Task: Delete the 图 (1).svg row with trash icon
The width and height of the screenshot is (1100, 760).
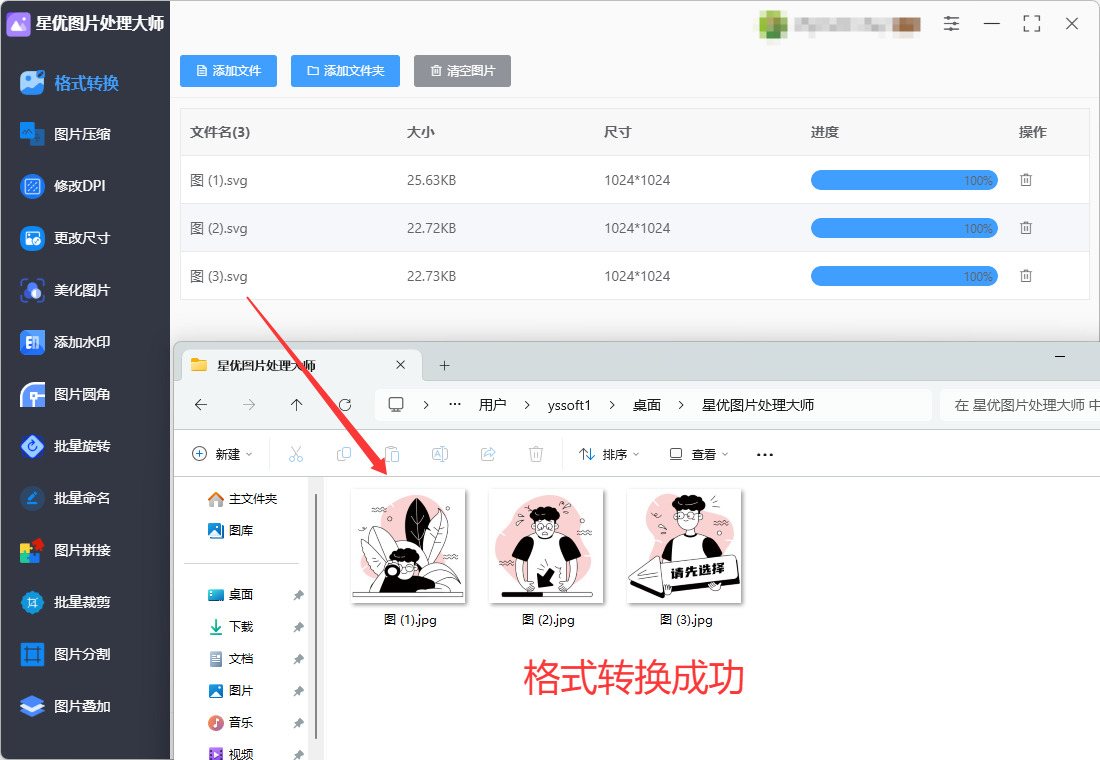Action: pyautogui.click(x=1026, y=180)
